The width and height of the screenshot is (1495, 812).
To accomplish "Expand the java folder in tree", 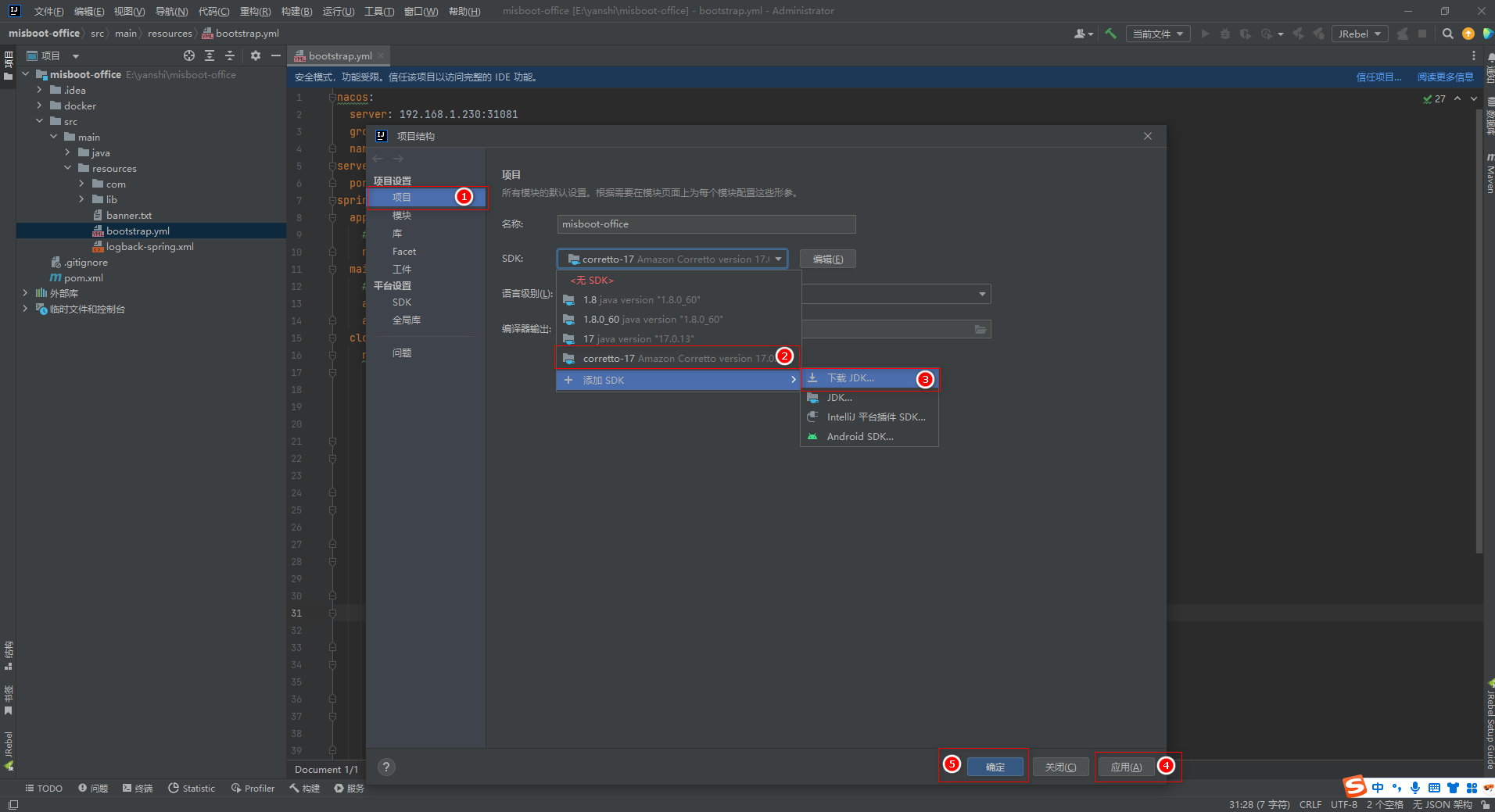I will pos(67,152).
